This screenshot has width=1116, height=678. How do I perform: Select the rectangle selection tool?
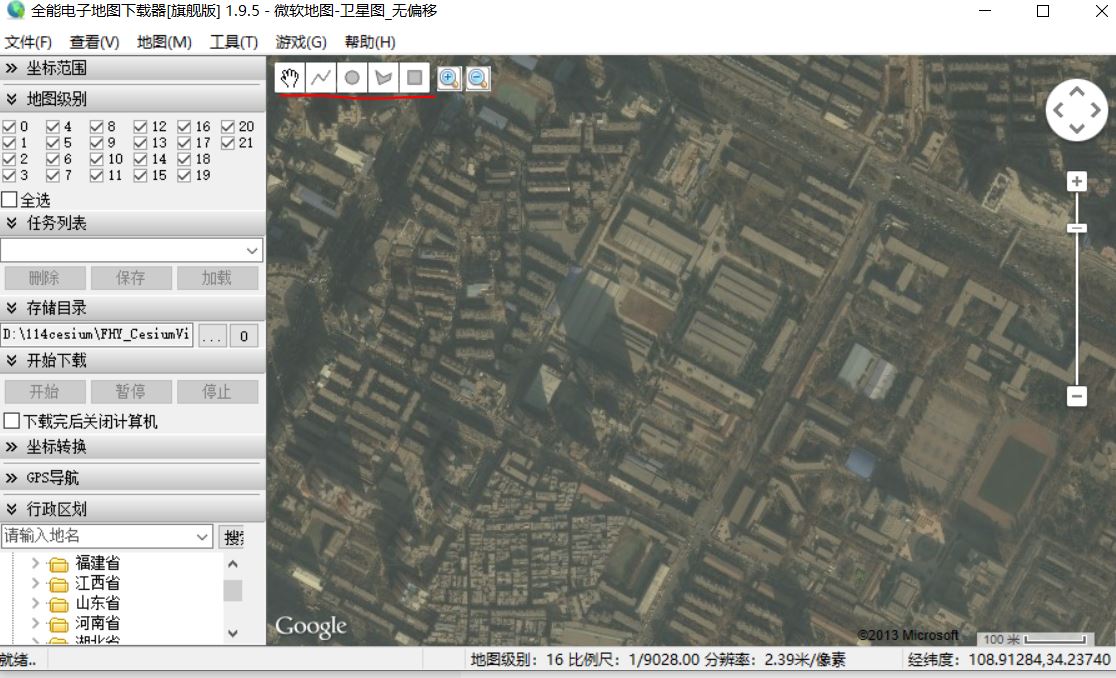click(415, 78)
